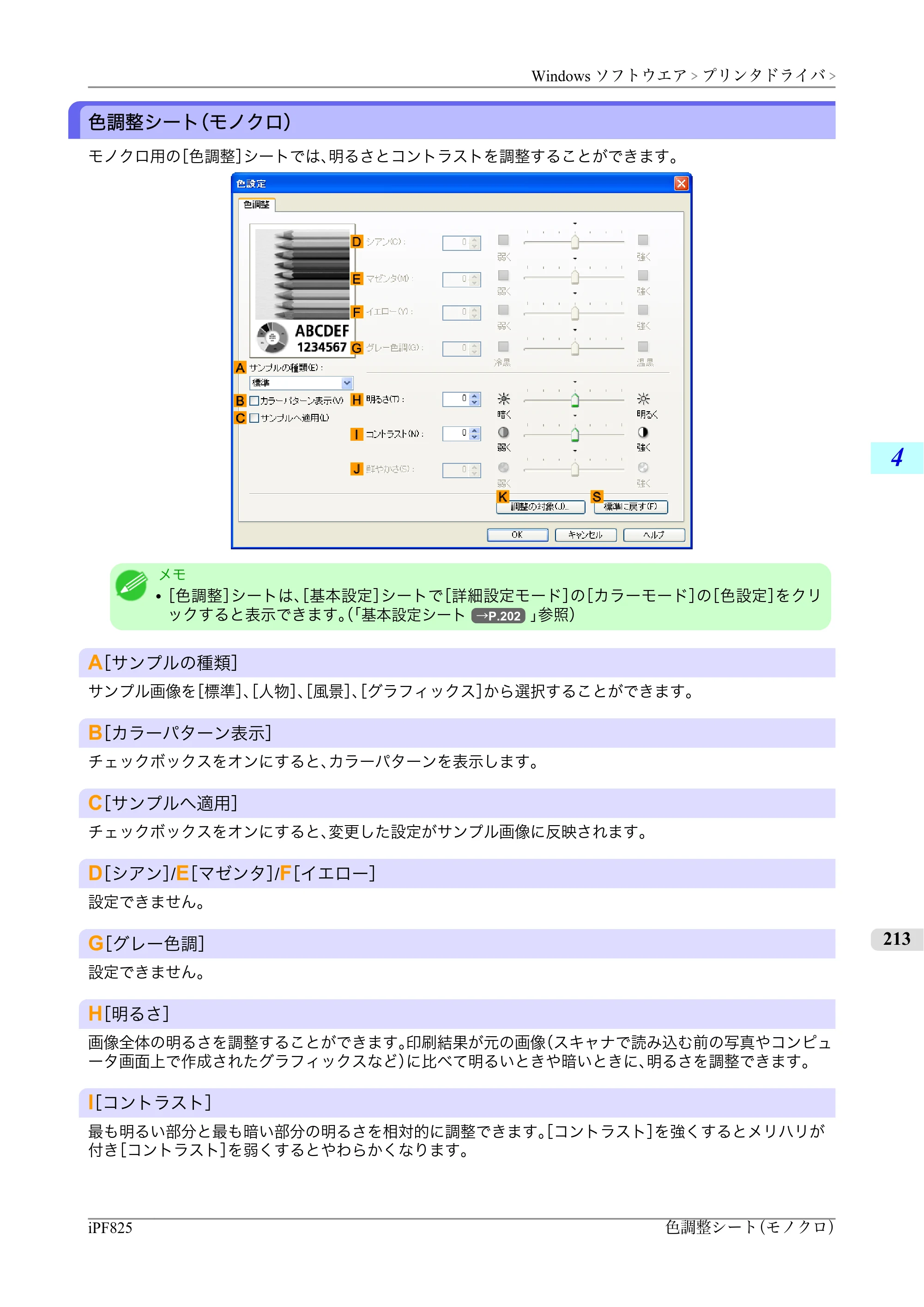This screenshot has height=1307, width=924.
Task: Click the weaker contrast half-circle icon
Action: point(503,432)
